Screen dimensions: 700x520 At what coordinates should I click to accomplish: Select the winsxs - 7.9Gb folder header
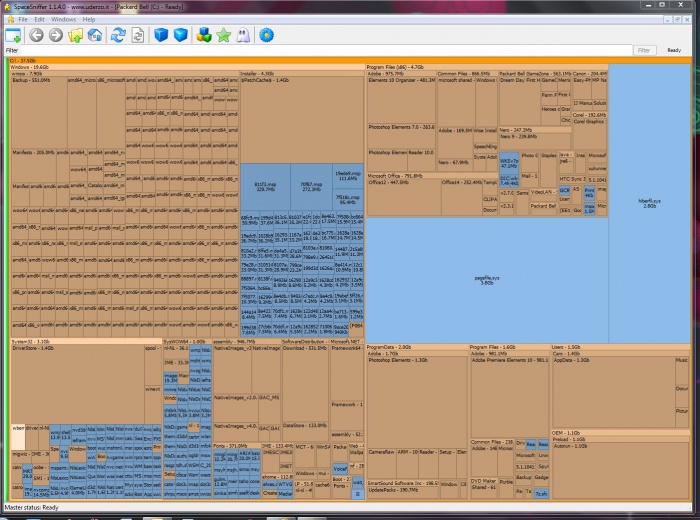125,74
